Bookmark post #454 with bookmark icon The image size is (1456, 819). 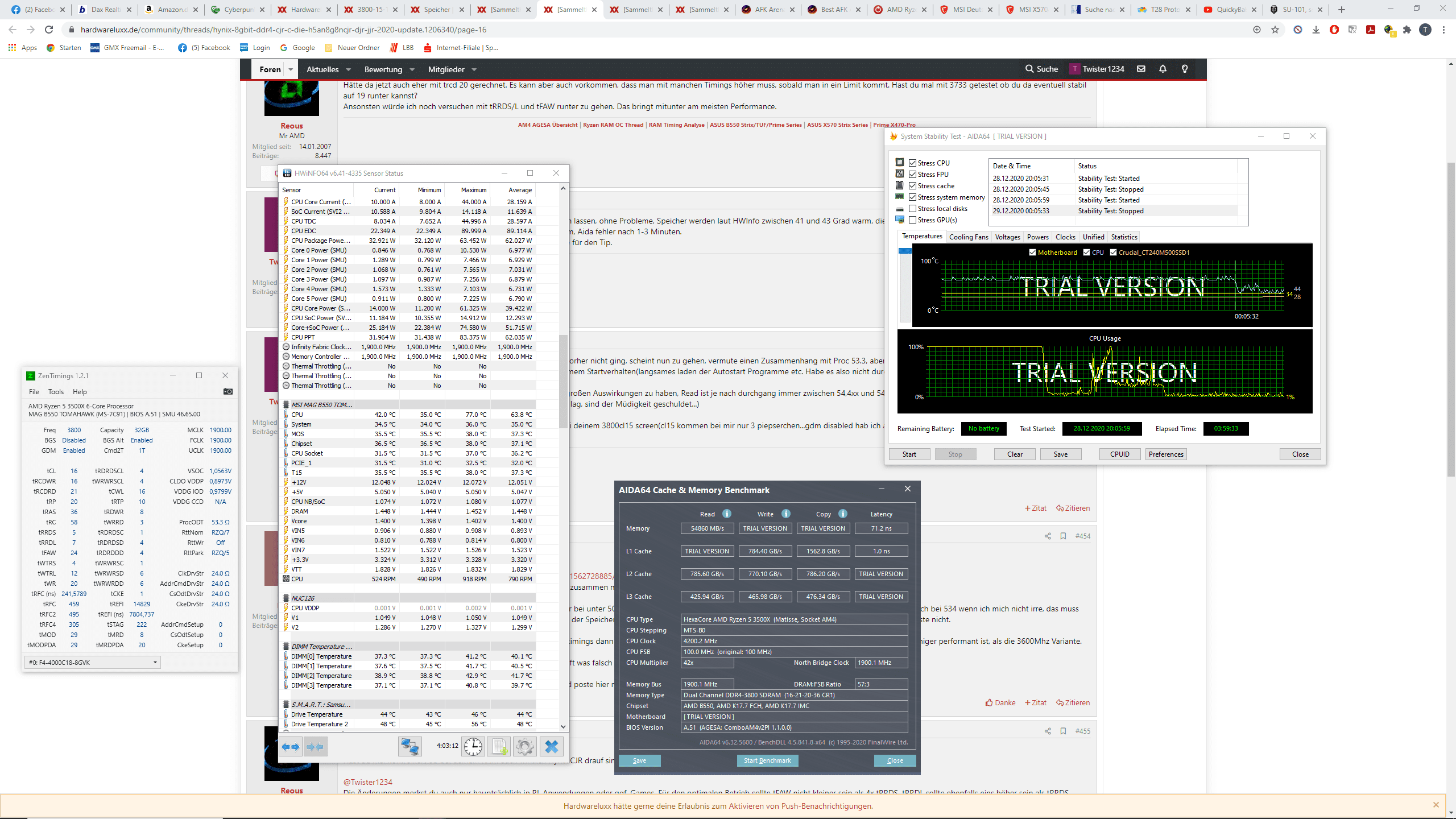click(1063, 536)
